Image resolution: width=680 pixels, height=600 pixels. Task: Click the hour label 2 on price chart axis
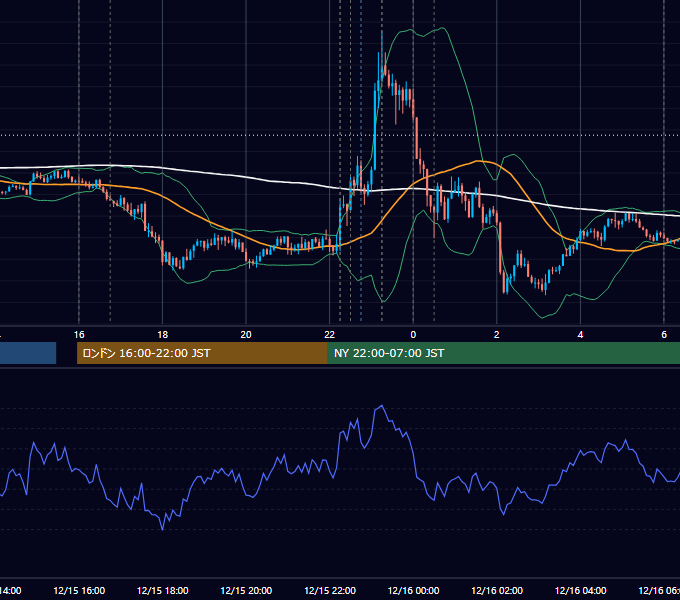point(497,335)
